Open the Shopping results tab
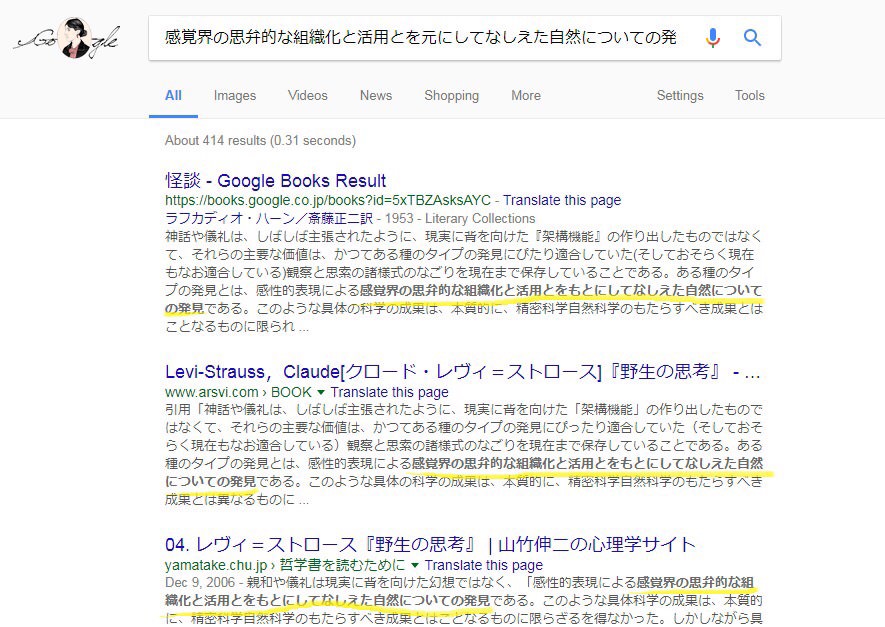Image resolution: width=885 pixels, height=627 pixels. pyautogui.click(x=452, y=95)
